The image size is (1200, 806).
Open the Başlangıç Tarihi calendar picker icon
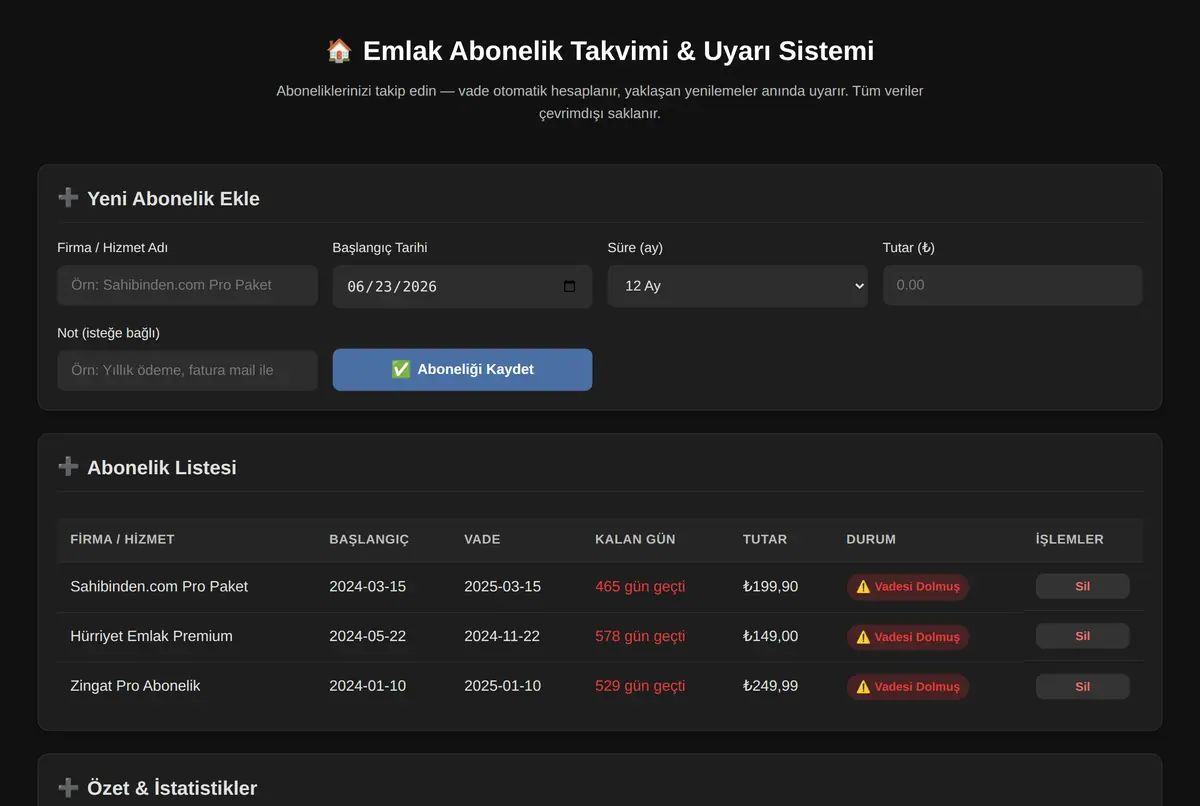[x=570, y=286]
